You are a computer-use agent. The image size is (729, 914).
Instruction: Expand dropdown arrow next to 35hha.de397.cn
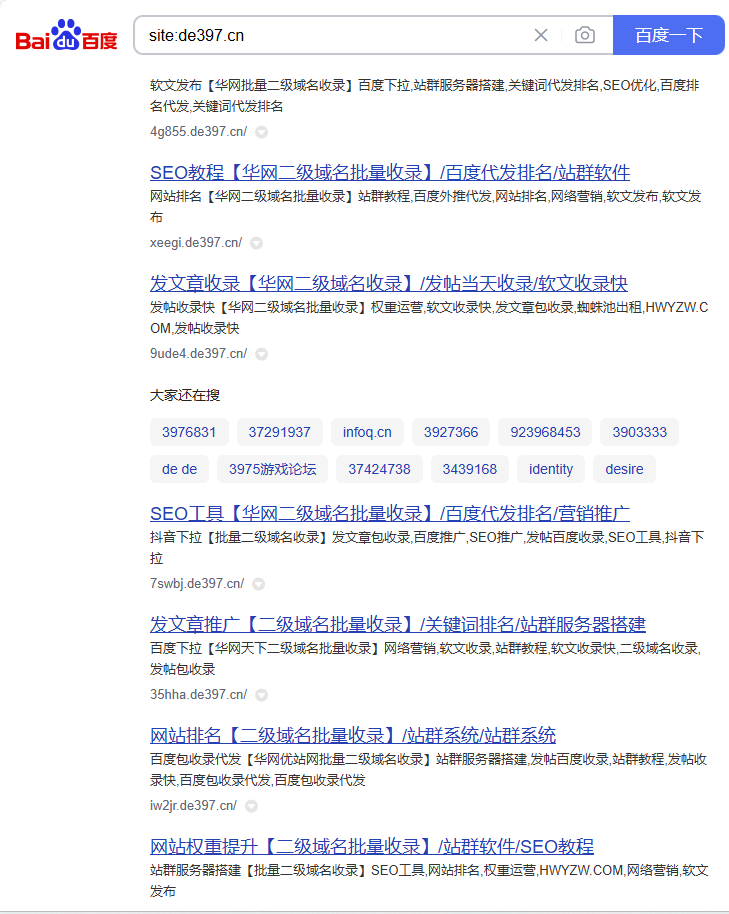point(262,695)
